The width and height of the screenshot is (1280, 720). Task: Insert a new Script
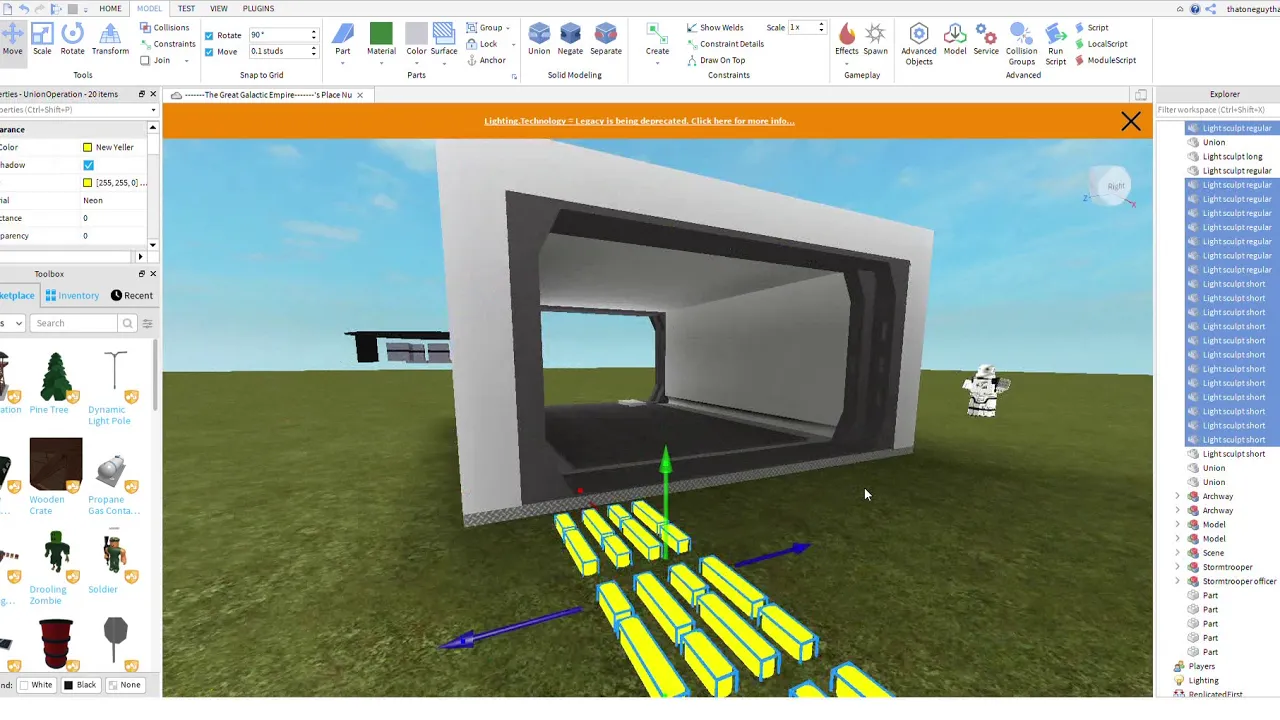pos(1092,28)
